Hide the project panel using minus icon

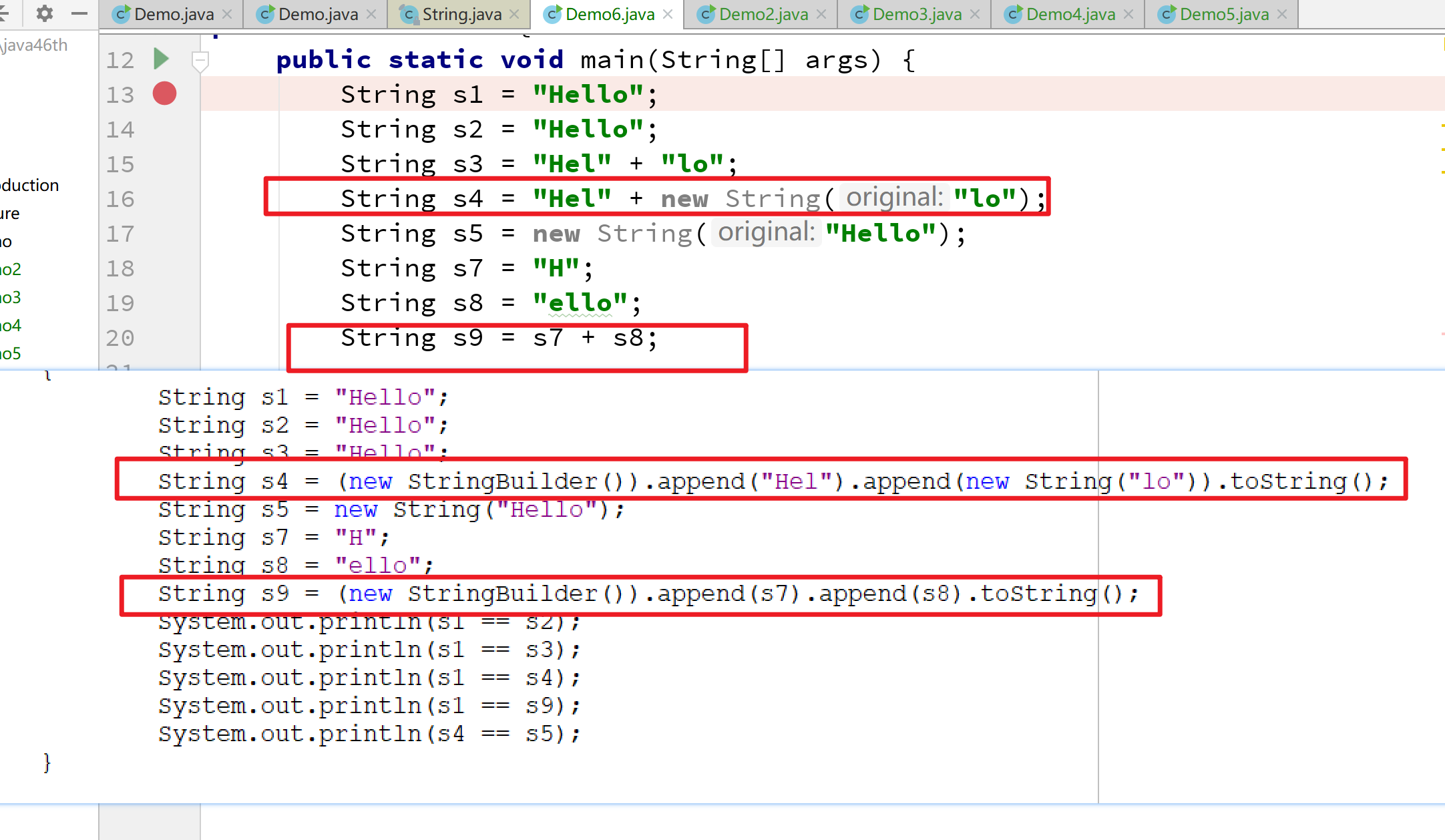tap(79, 13)
